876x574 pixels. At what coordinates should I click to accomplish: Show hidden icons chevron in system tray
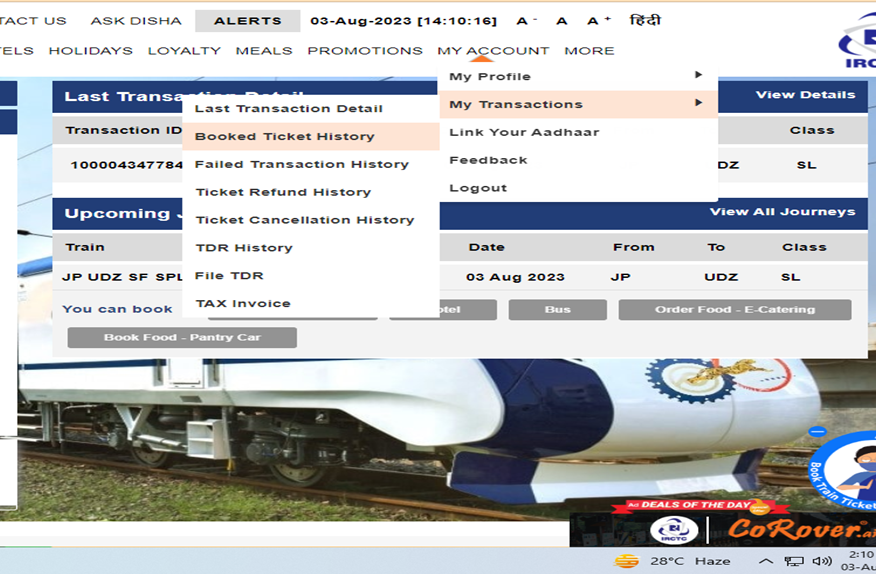point(767,561)
